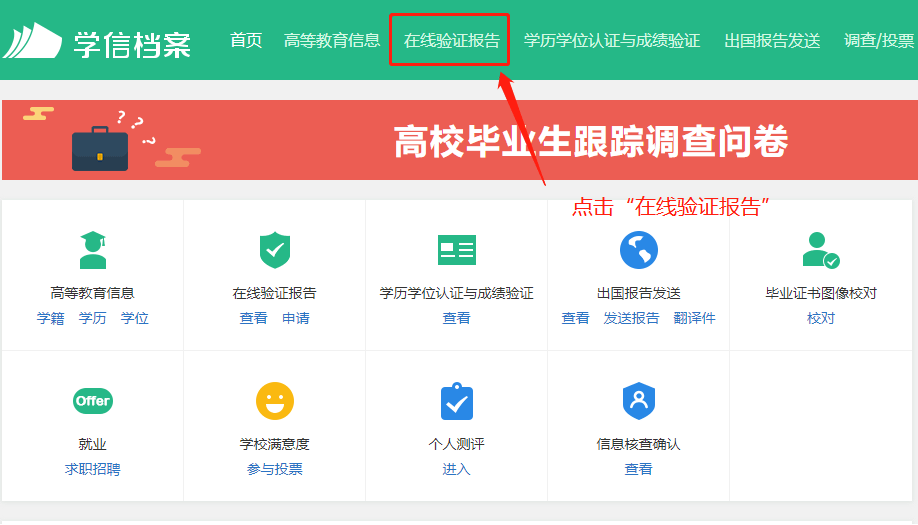Select 在线验证报告 in the top navigation

452,41
